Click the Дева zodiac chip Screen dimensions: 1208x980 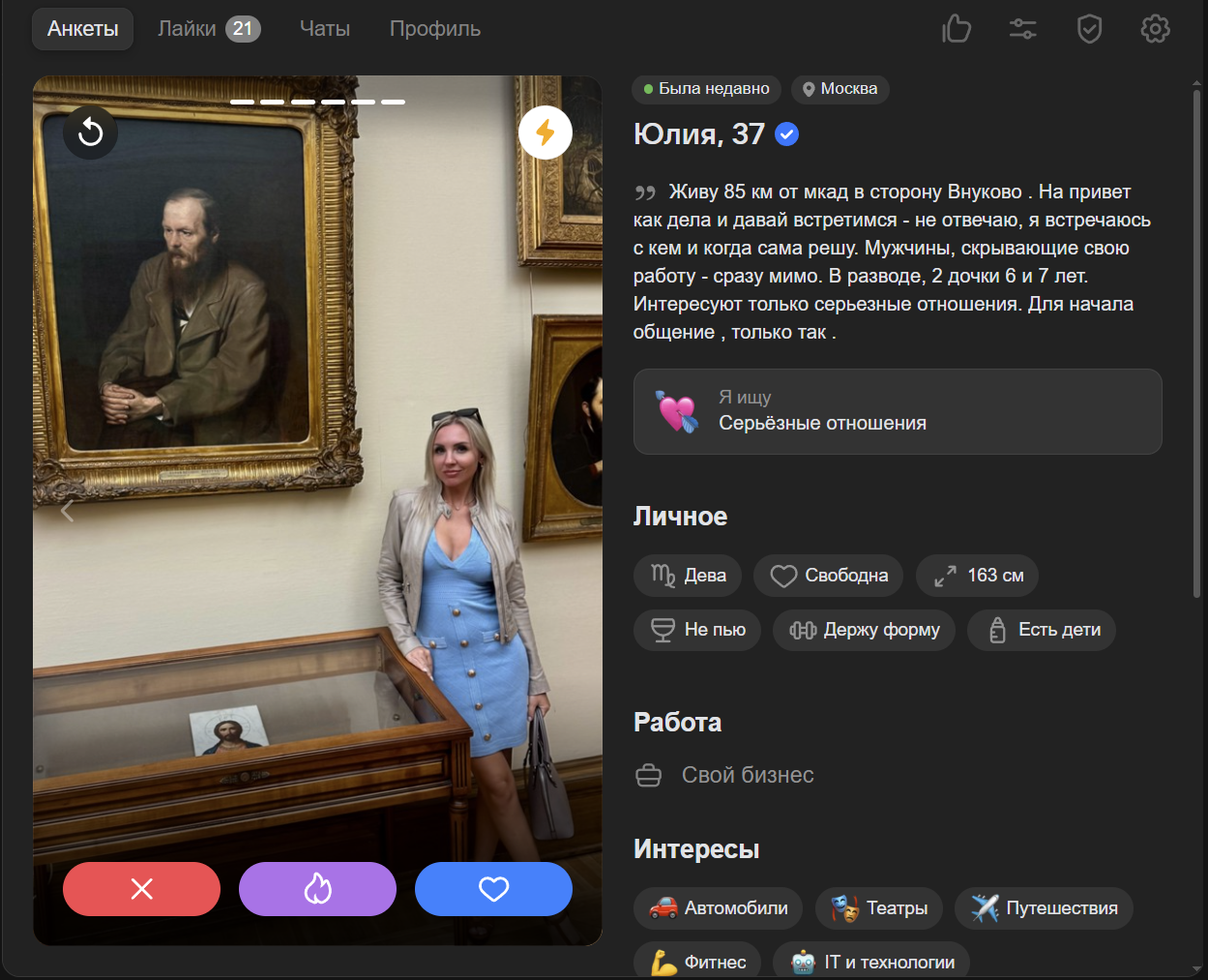(688, 576)
